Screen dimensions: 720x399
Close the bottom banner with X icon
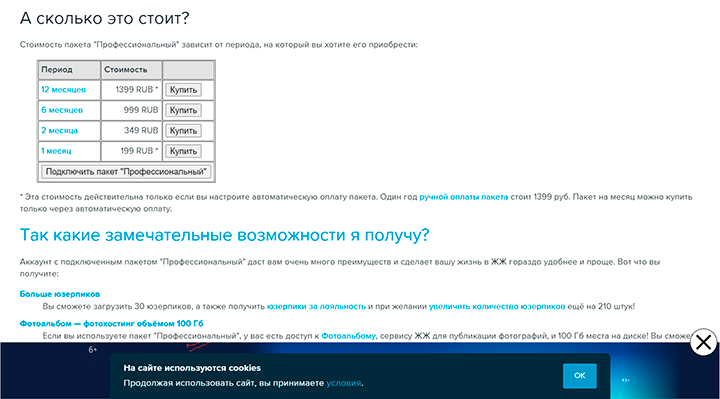point(703,342)
